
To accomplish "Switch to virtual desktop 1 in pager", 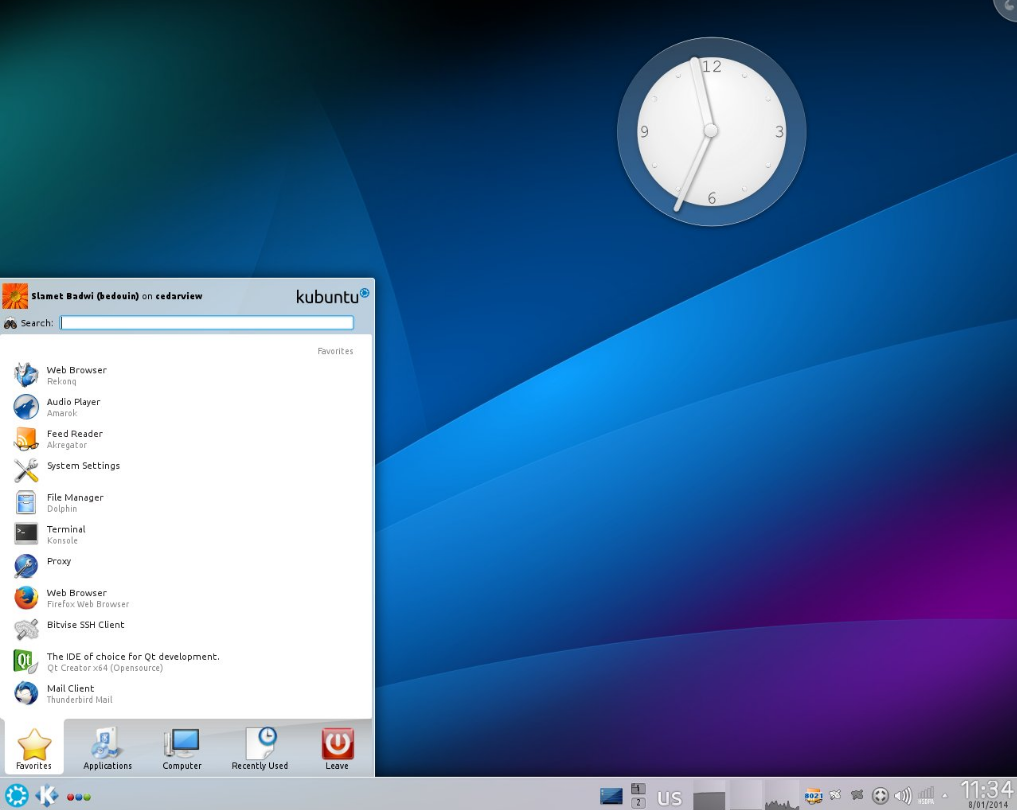I will click(x=638, y=789).
